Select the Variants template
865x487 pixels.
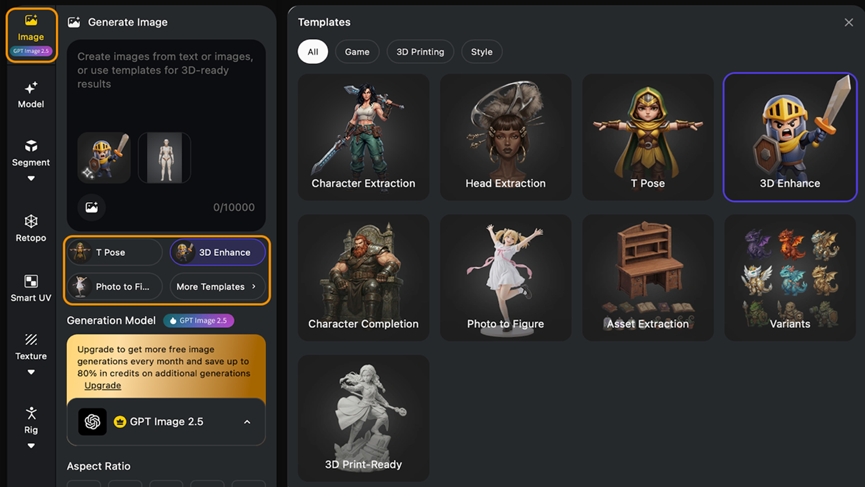(790, 277)
